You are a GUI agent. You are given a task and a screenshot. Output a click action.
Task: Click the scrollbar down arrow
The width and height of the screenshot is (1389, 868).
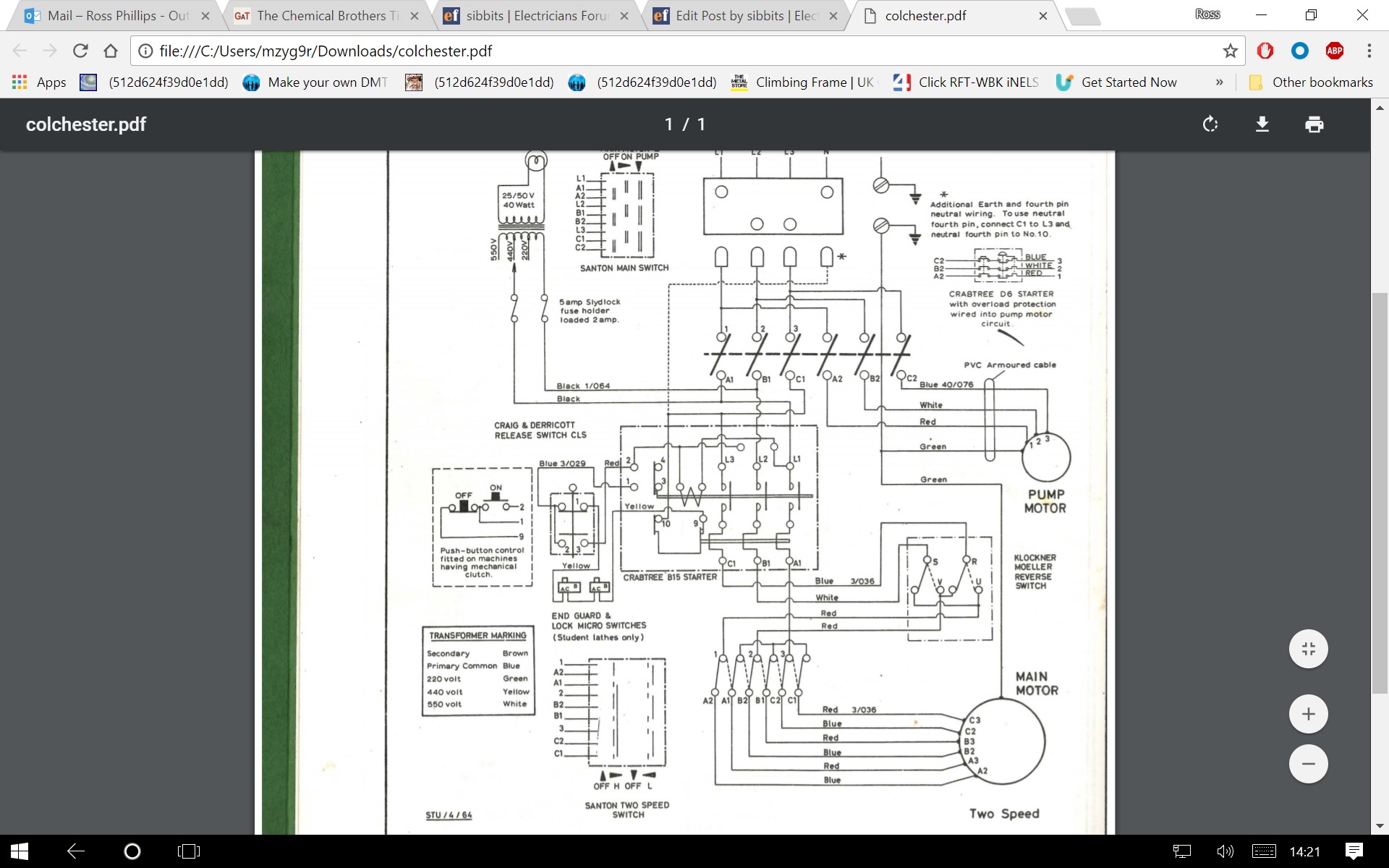(x=1380, y=826)
